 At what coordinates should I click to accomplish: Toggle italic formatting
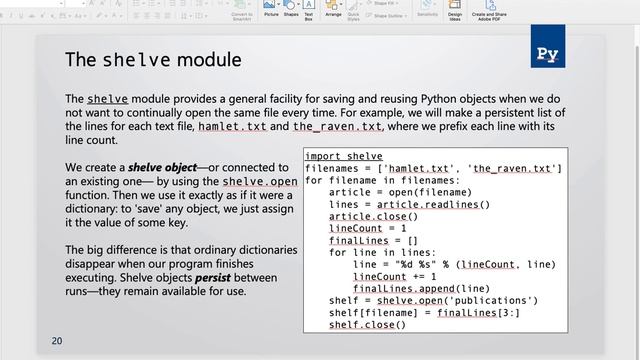coord(11,16)
